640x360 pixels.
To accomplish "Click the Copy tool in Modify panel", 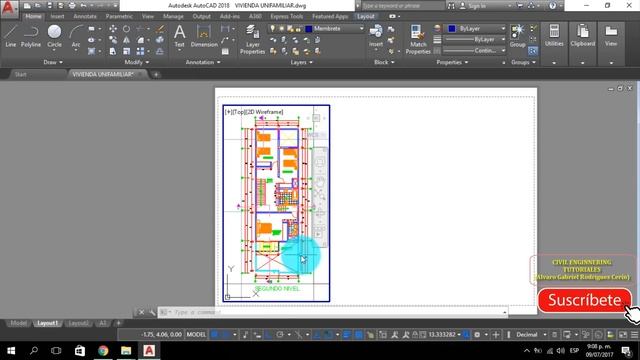I will pos(113,40).
